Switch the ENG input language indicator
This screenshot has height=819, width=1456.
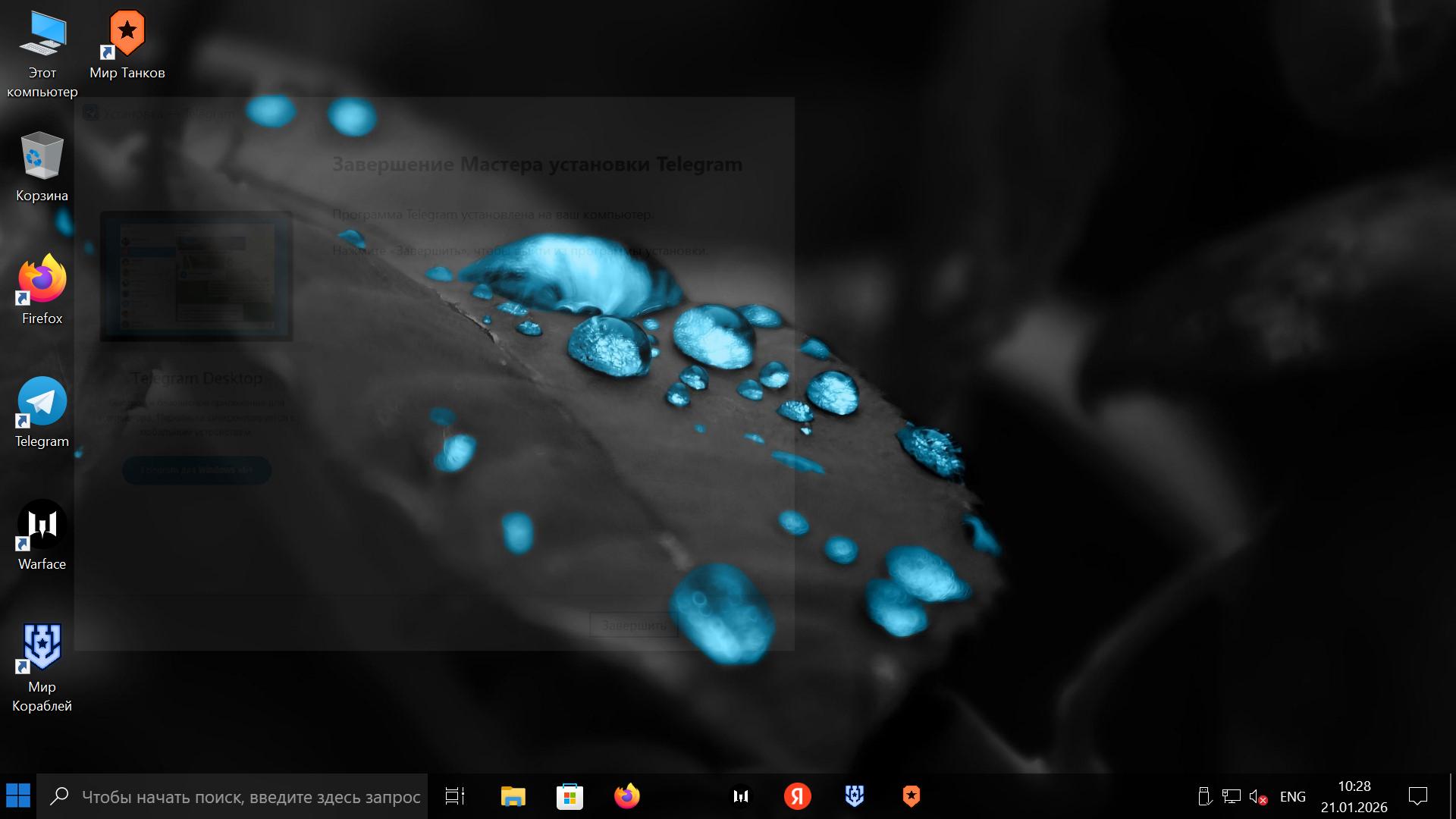click(x=1292, y=797)
